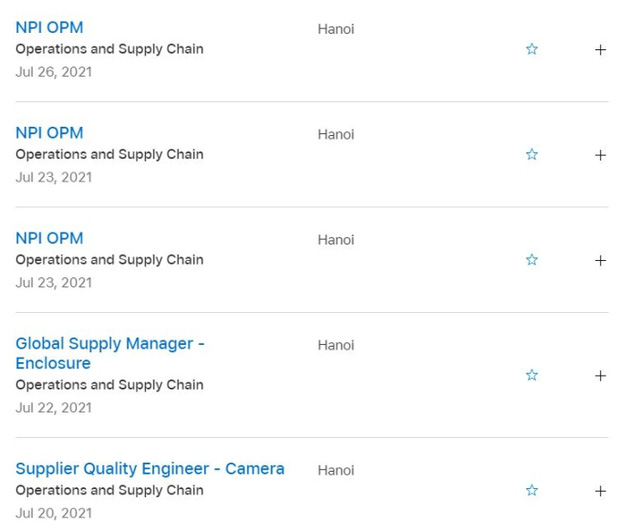Image resolution: width=620 pixels, height=531 pixels.
Task: Expand details of second Jul 23 NPI OPM row
Action: coord(600,260)
